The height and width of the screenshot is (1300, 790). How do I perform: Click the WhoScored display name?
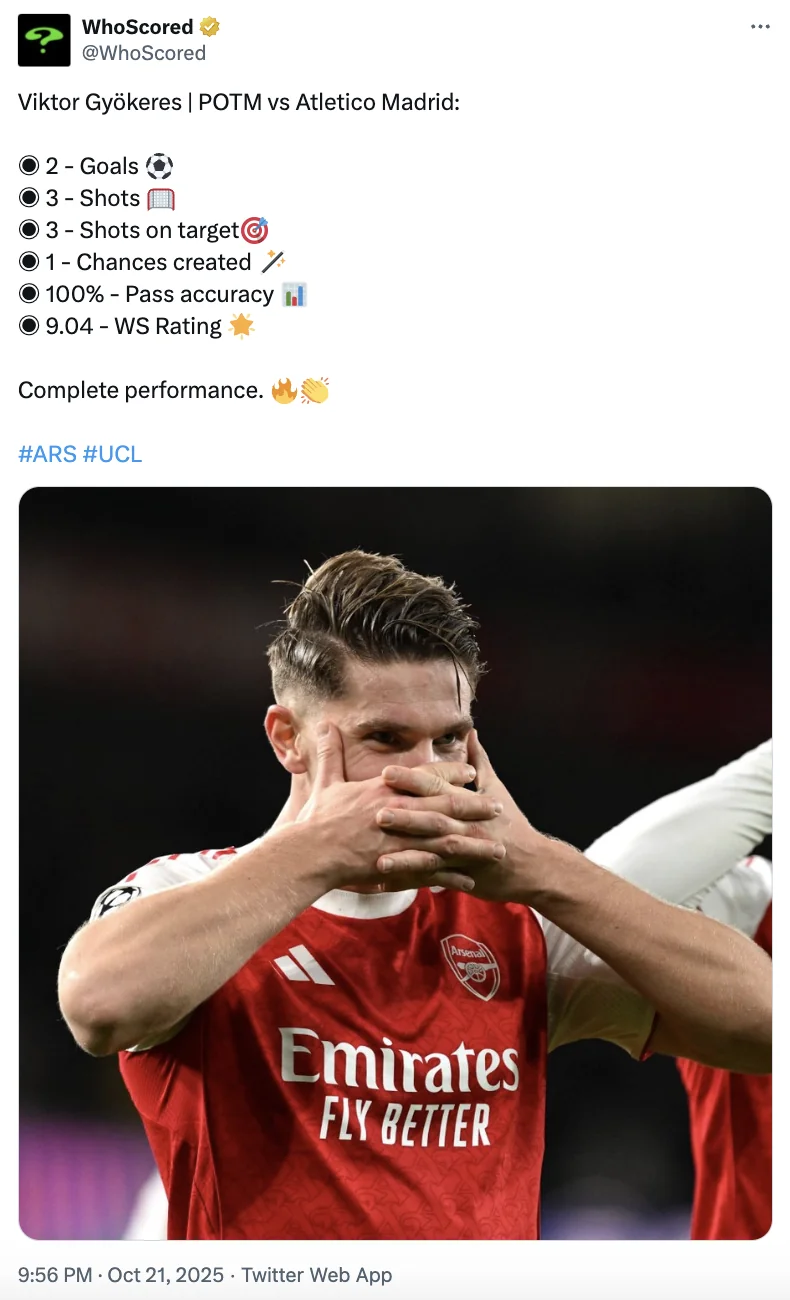[138, 27]
